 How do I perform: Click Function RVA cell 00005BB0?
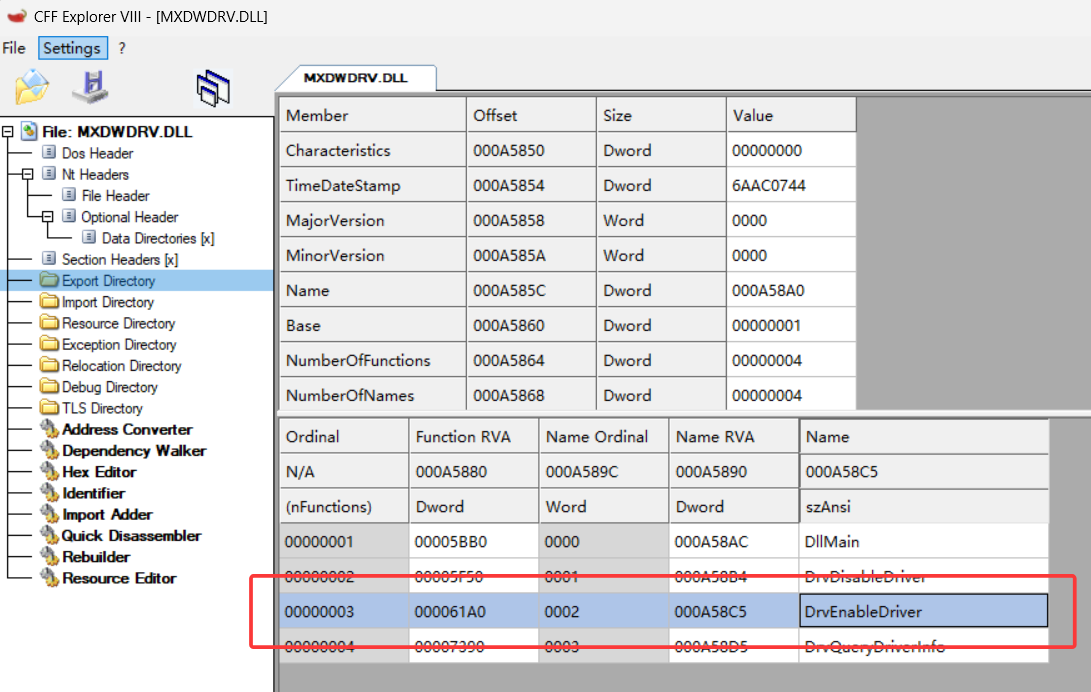[x=475, y=542]
